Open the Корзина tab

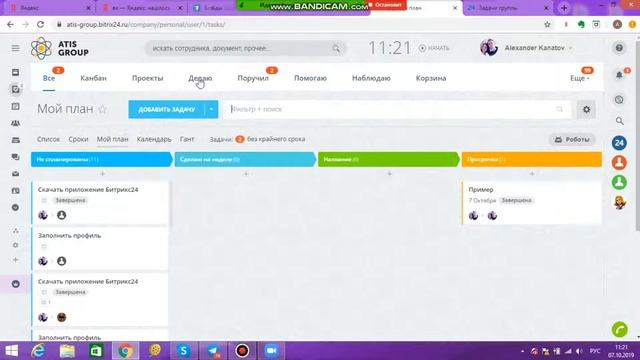tap(431, 78)
